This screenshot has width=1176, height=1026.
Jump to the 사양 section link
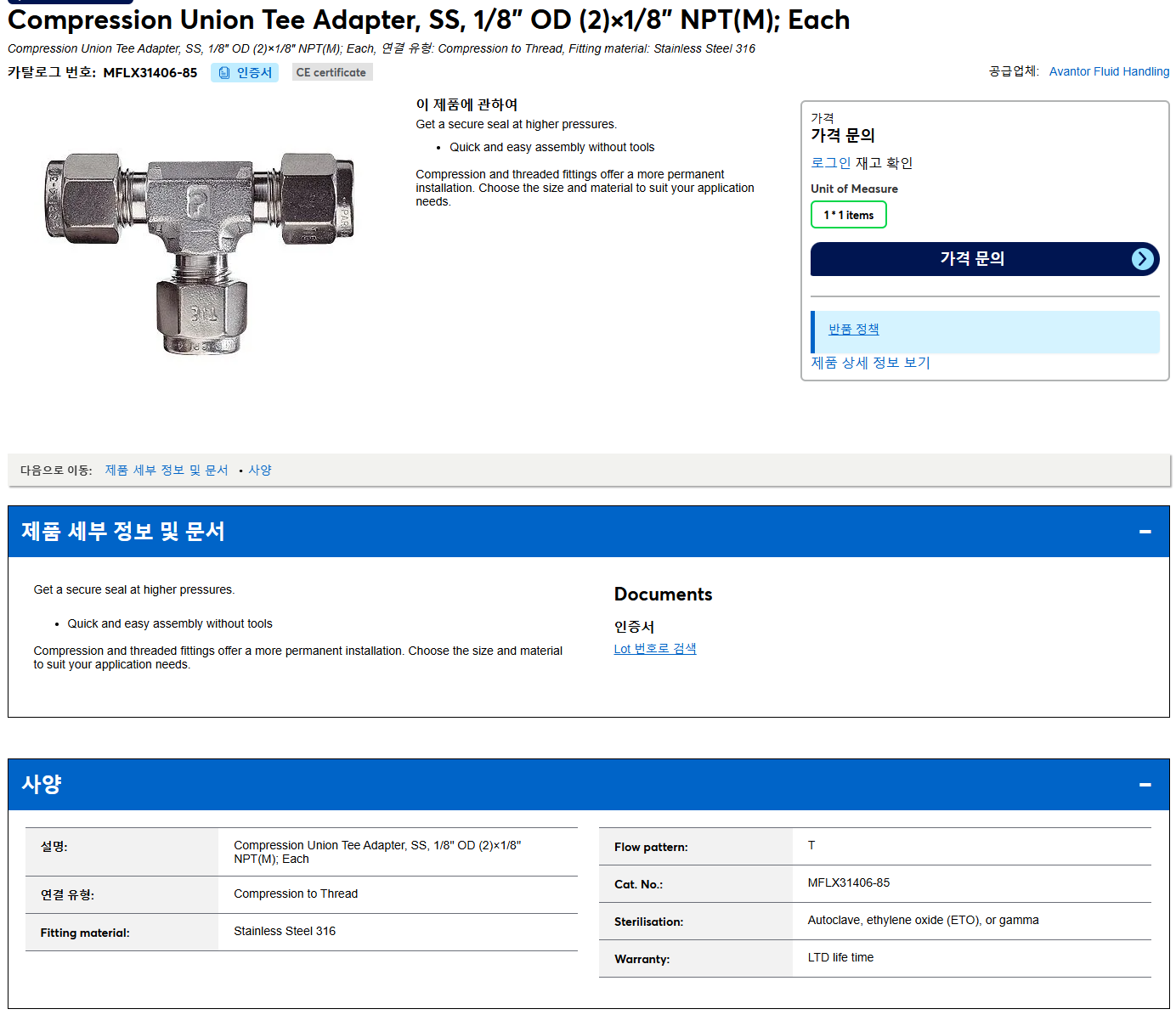pos(260,470)
